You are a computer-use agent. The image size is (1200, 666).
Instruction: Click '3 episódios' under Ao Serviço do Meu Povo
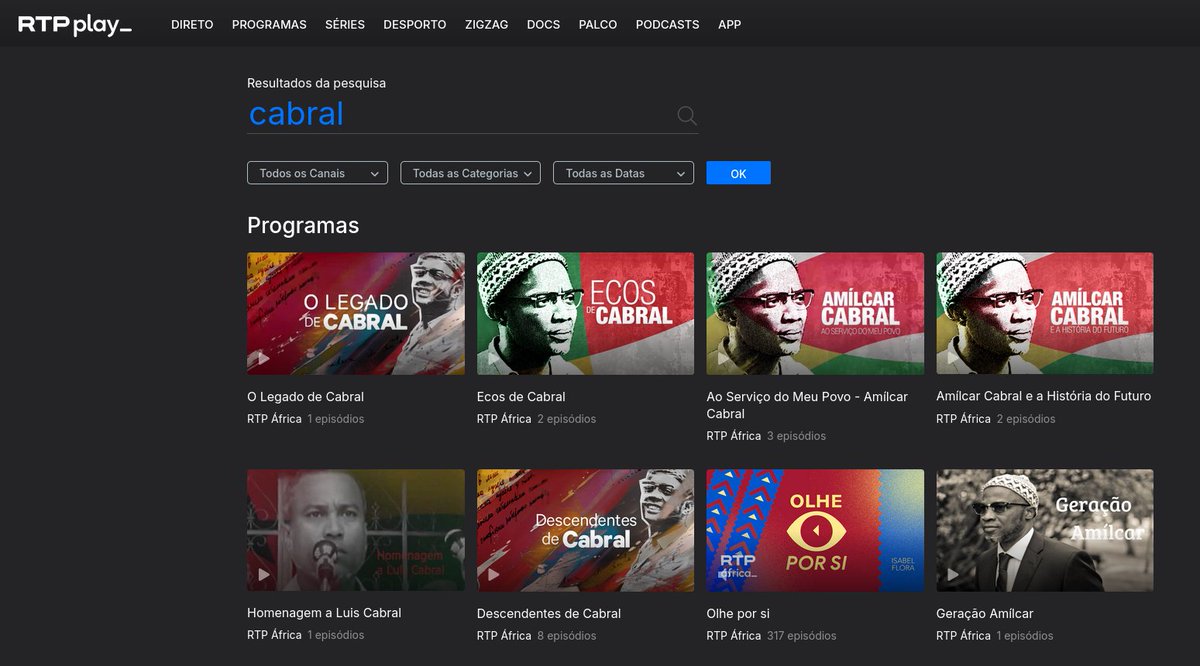click(796, 436)
